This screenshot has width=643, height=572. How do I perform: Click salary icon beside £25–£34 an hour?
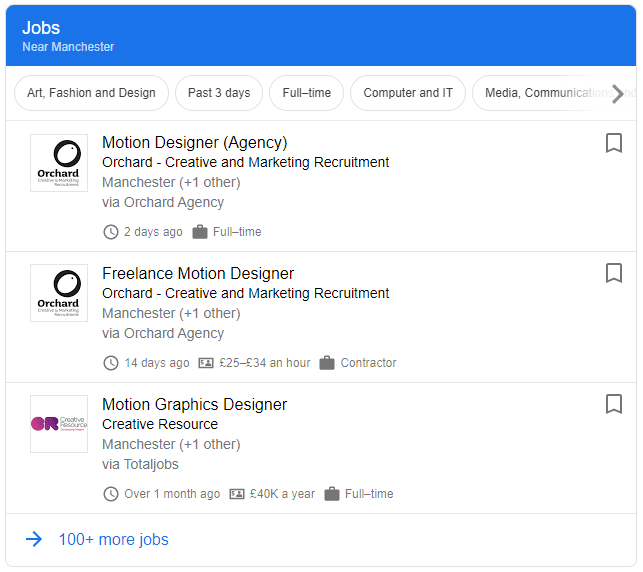[206, 363]
